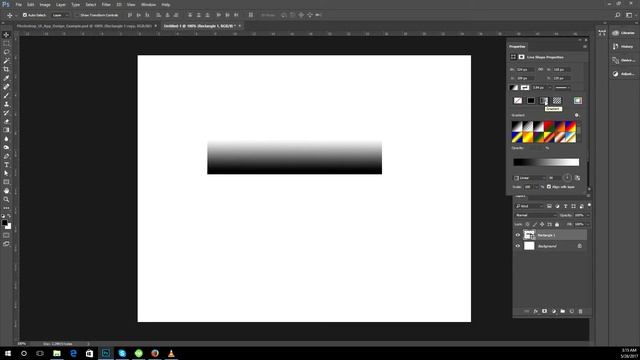Open the History panel button
The width and height of the screenshot is (640, 360).
[x=623, y=47]
